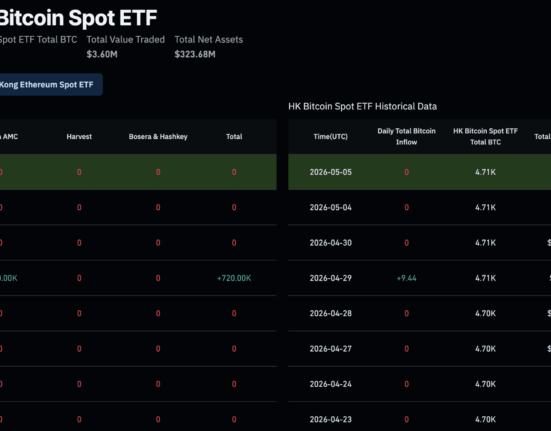Select the 2026-04-29 date row
Viewport: 551px width, 431px height.
[x=420, y=278]
